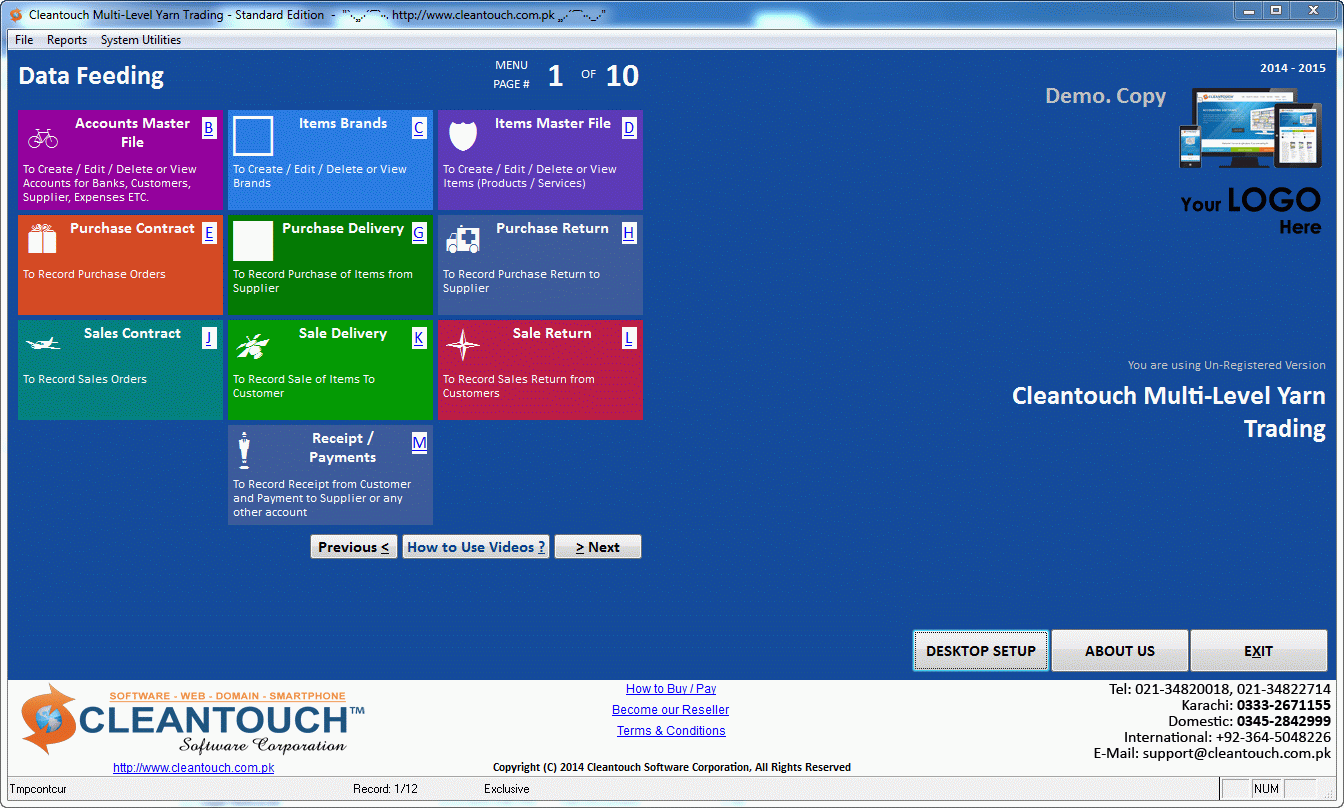
Task: Go to the Previous menu page
Action: coord(354,547)
